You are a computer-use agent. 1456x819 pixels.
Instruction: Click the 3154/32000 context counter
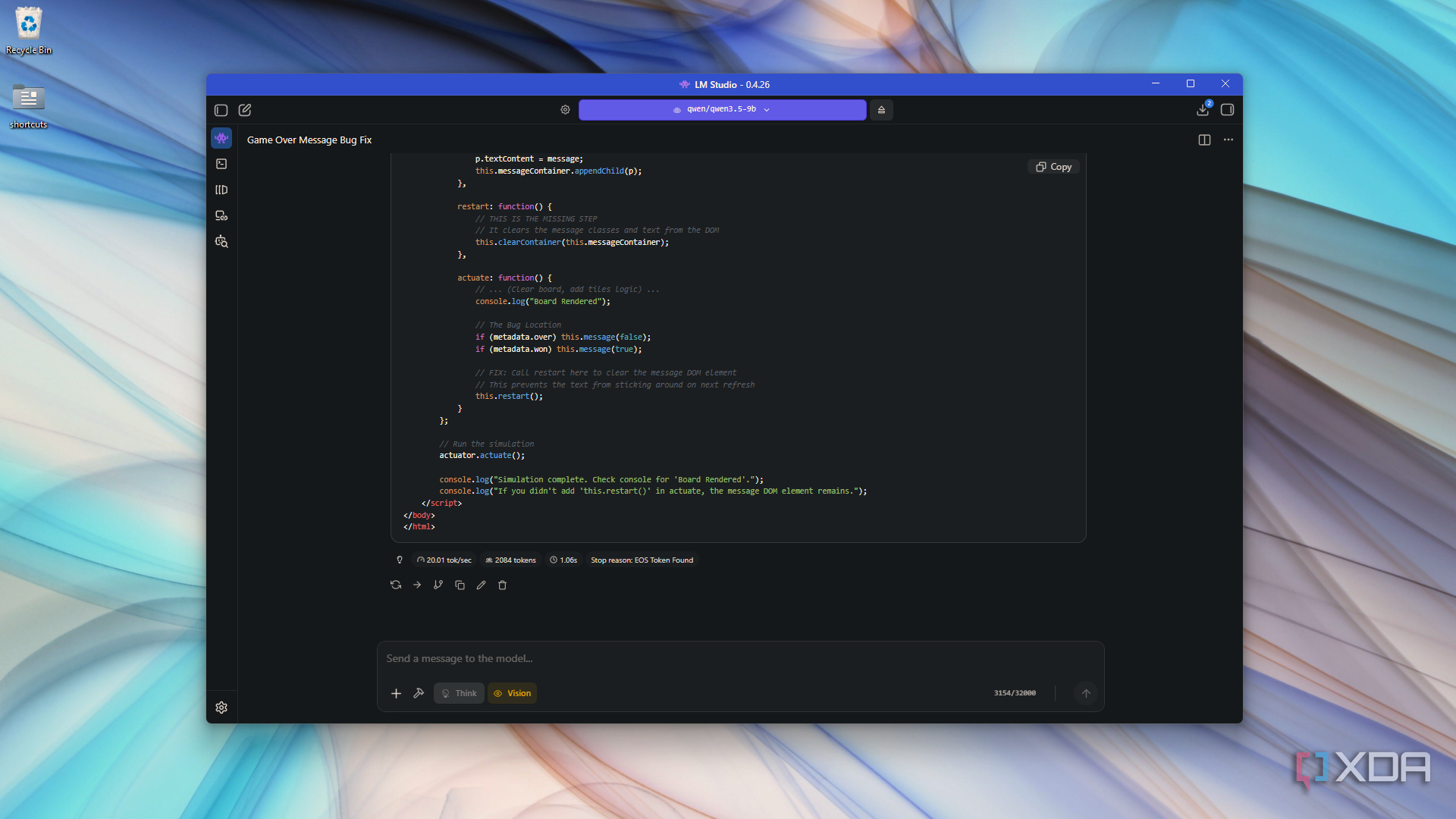click(1015, 693)
